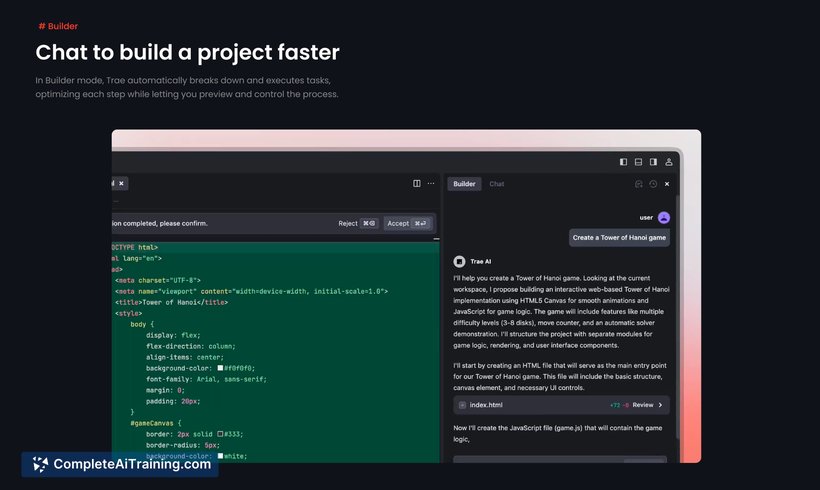Click the chat panel scrollbar

point(678,316)
